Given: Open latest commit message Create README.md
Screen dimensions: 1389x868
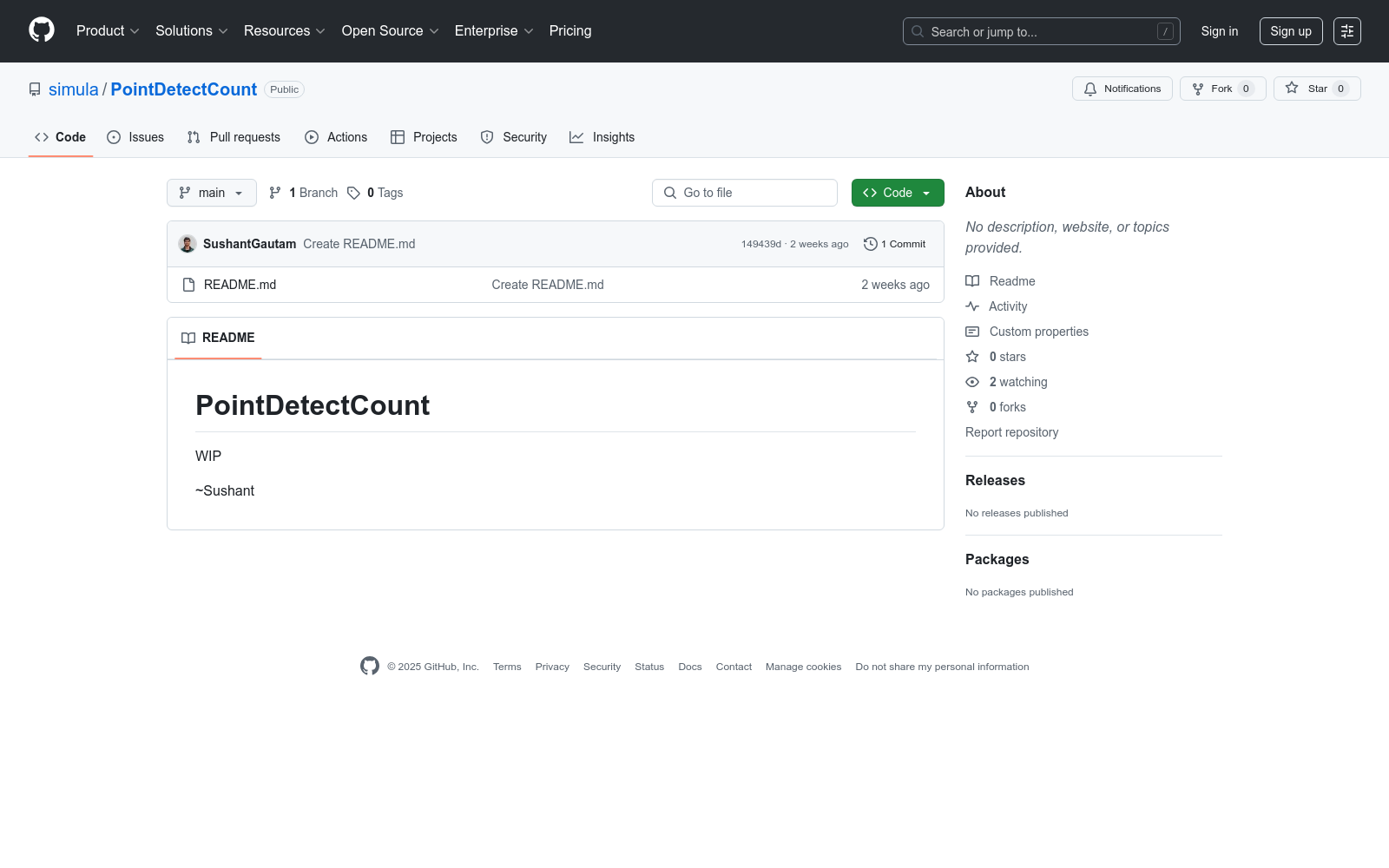Looking at the screenshot, I should (359, 244).
